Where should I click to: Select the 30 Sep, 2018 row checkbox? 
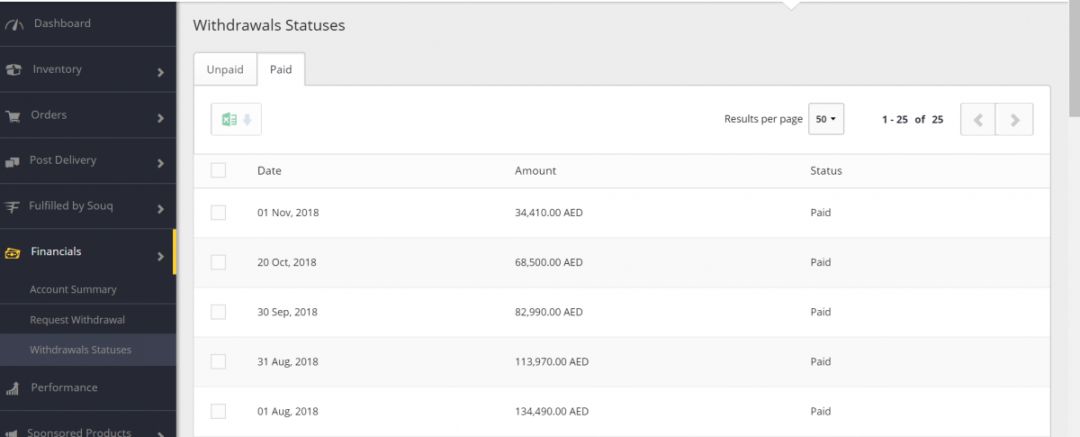click(x=218, y=312)
